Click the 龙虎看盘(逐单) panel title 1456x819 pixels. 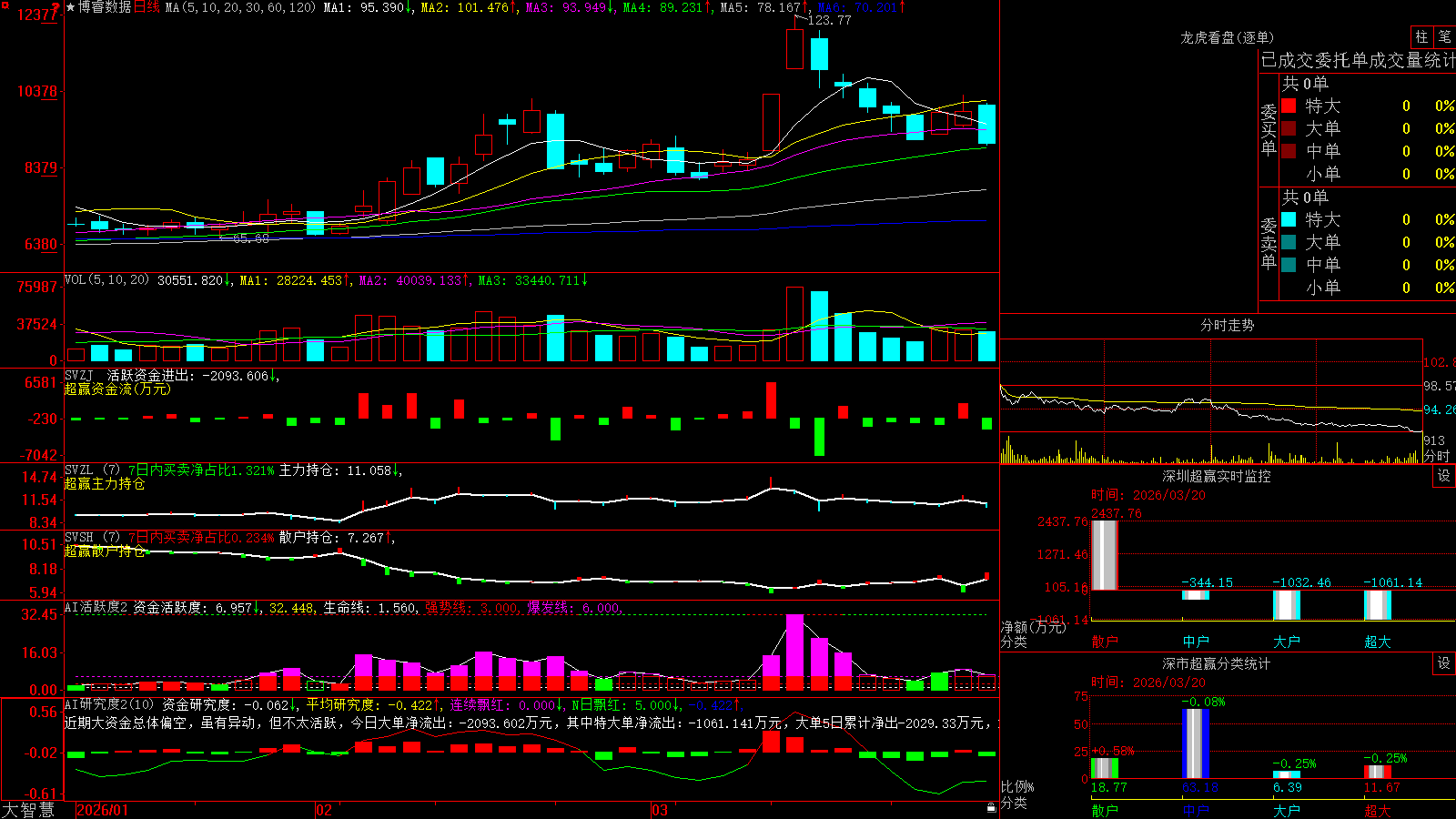tap(1227, 37)
